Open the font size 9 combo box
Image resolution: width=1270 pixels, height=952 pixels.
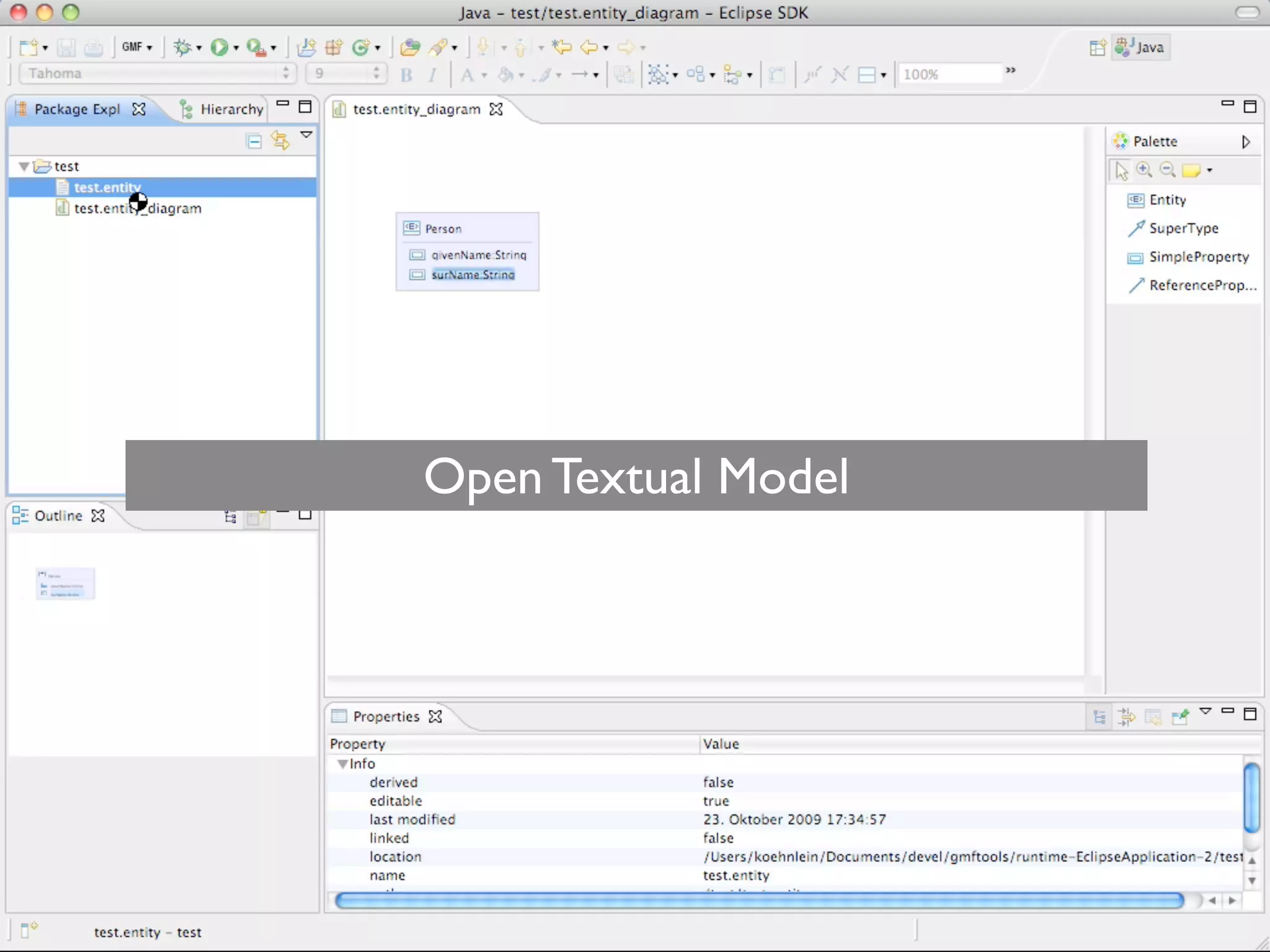[x=345, y=74]
